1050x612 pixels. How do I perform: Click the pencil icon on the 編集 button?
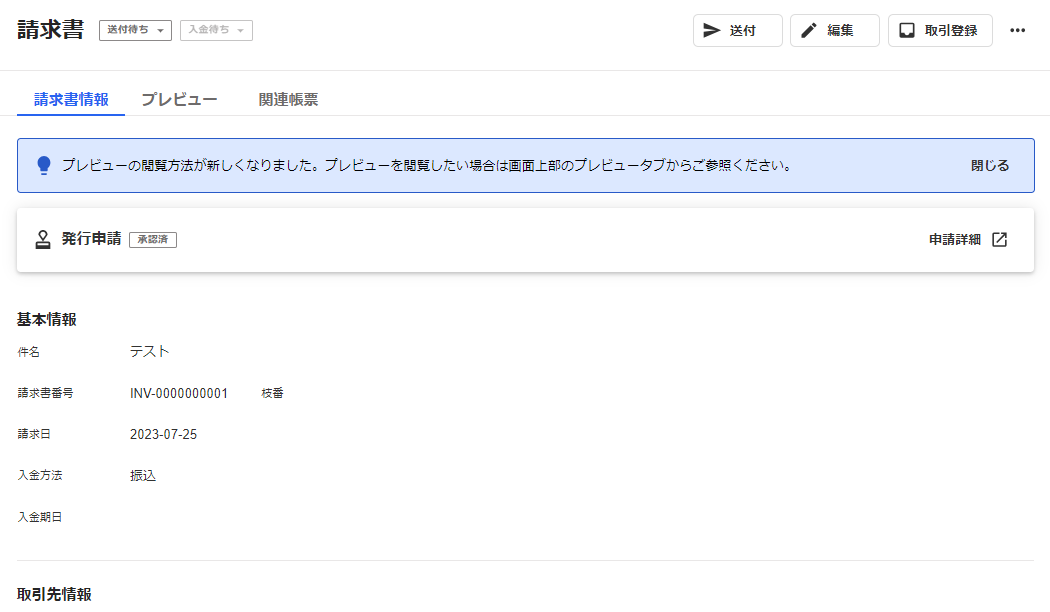tap(809, 30)
